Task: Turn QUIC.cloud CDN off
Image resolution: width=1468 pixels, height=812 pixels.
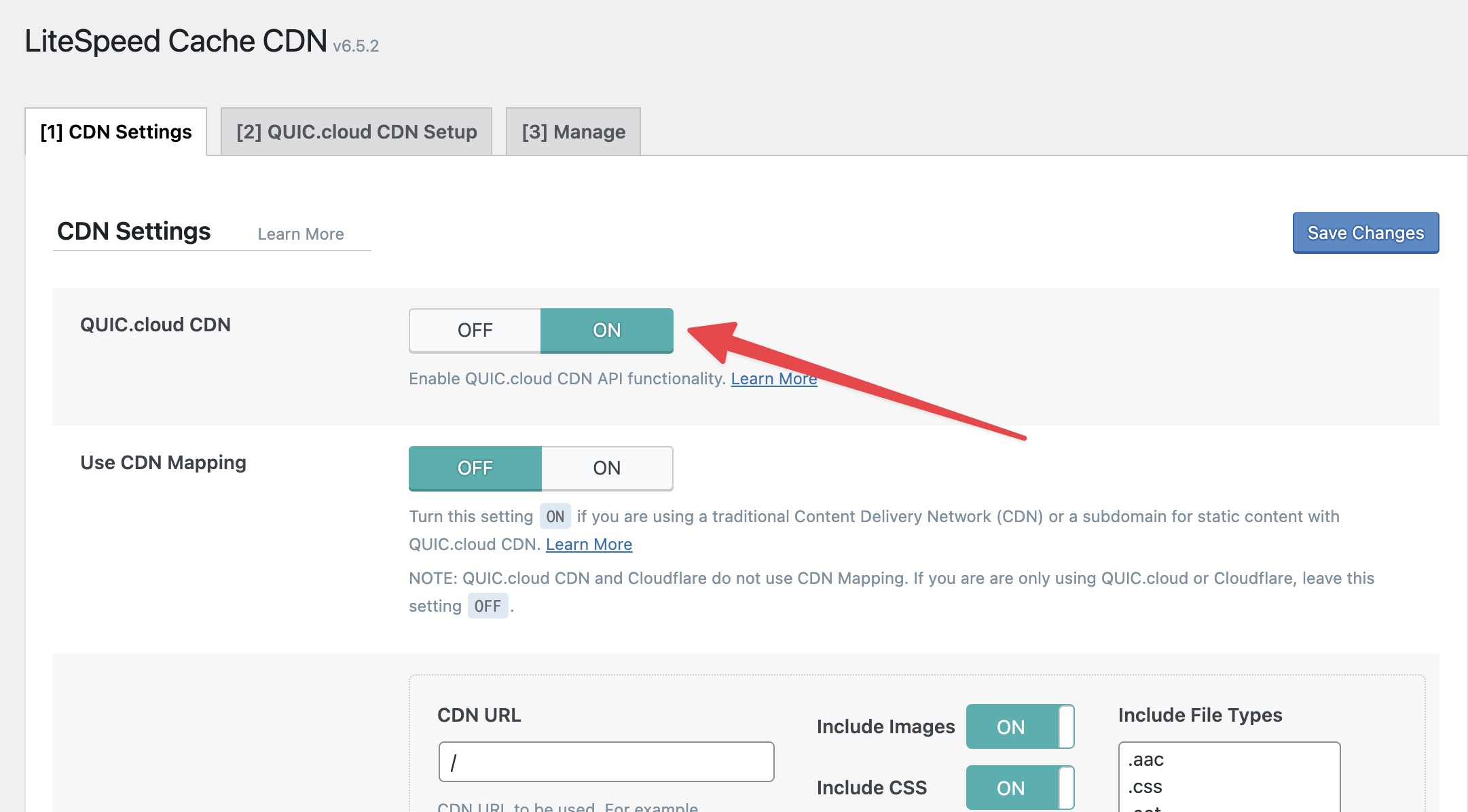Action: pyautogui.click(x=475, y=331)
